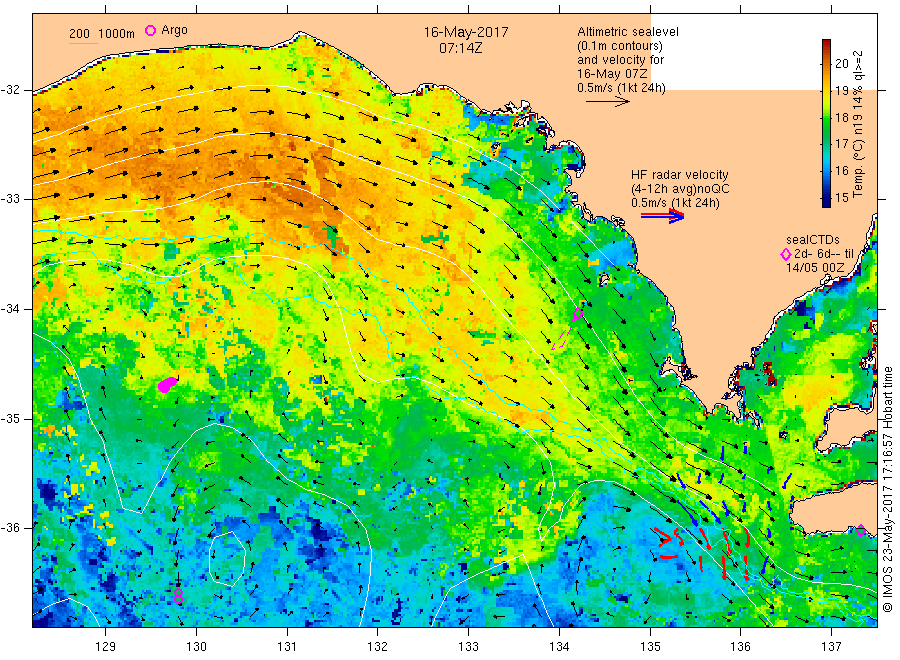Viewport: 900px width, 660px height.
Task: Click the '14/05 00Z' text
Action: coord(815,268)
